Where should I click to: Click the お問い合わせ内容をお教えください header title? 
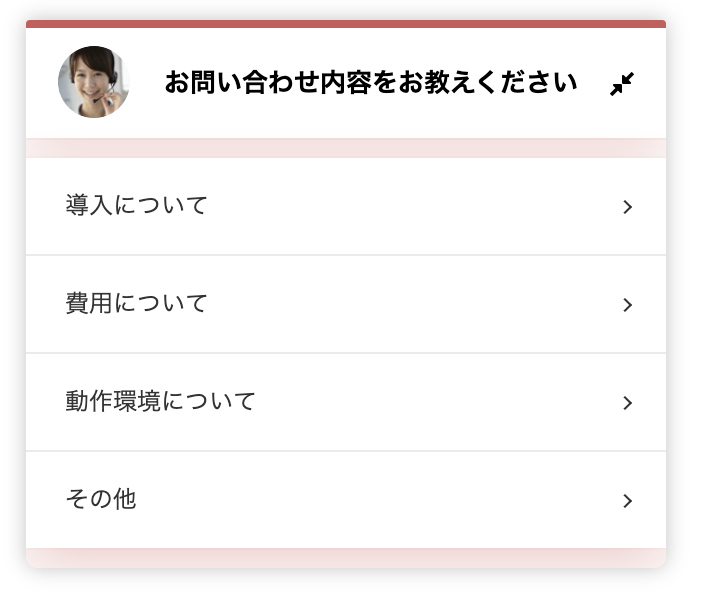(x=371, y=83)
